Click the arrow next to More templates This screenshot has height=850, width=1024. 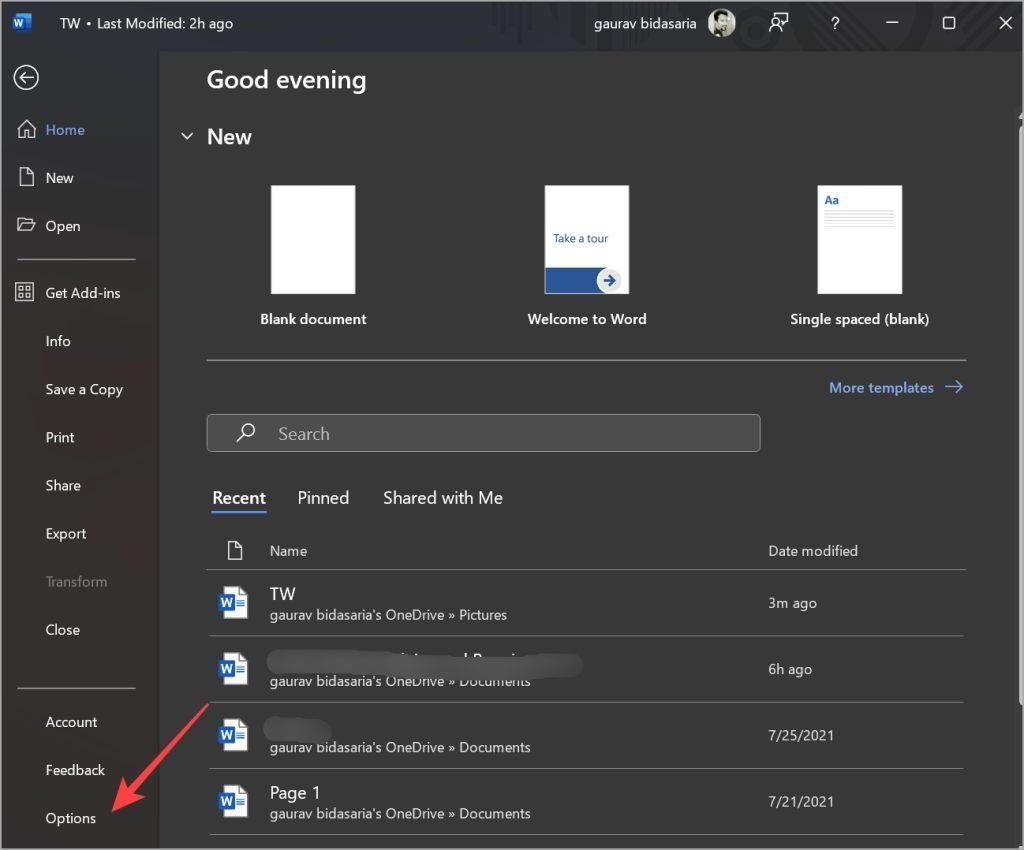point(953,386)
